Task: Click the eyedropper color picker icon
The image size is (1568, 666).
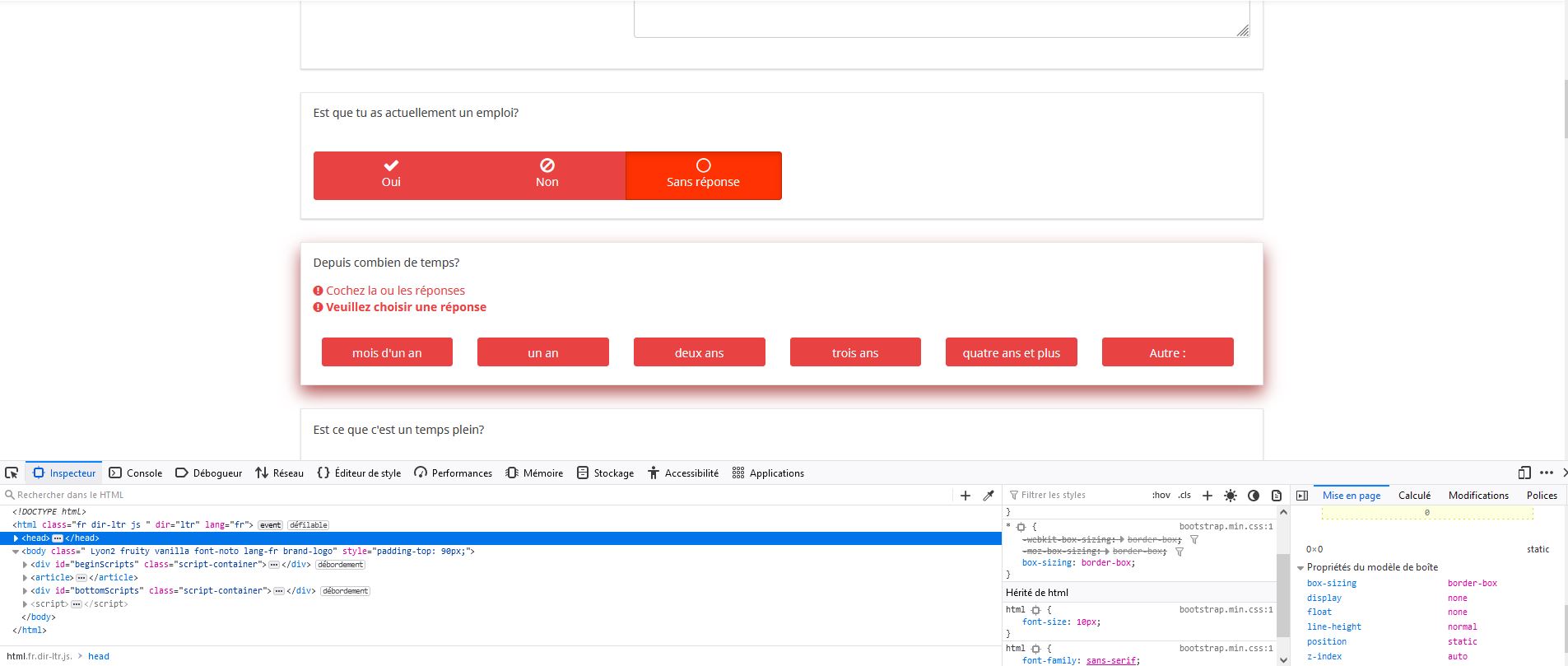Action: coord(989,495)
